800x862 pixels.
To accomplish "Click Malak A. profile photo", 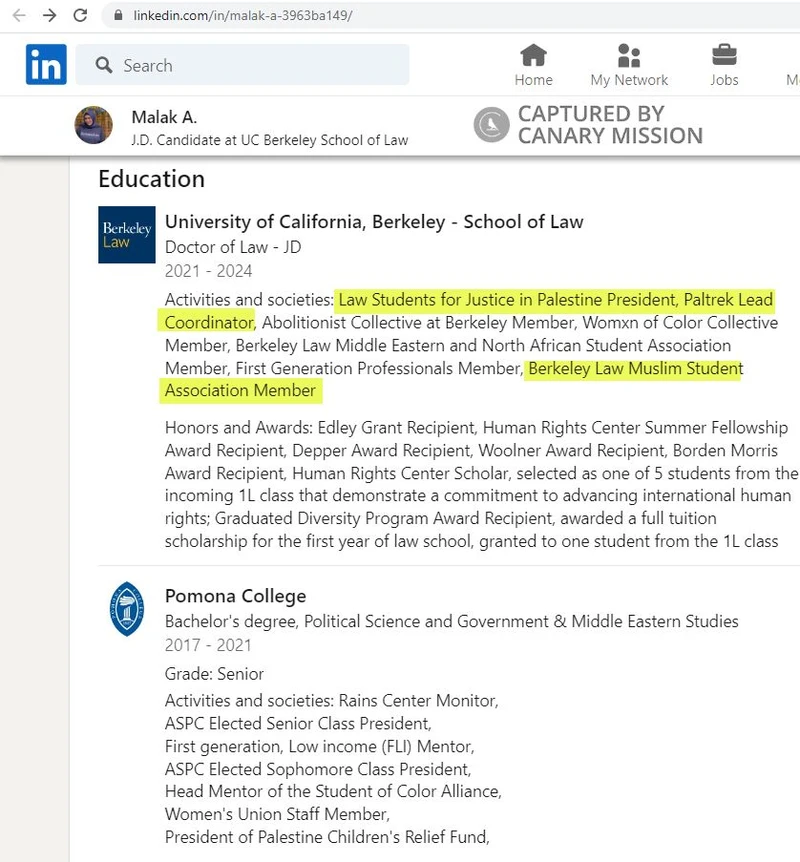I will [x=93, y=125].
